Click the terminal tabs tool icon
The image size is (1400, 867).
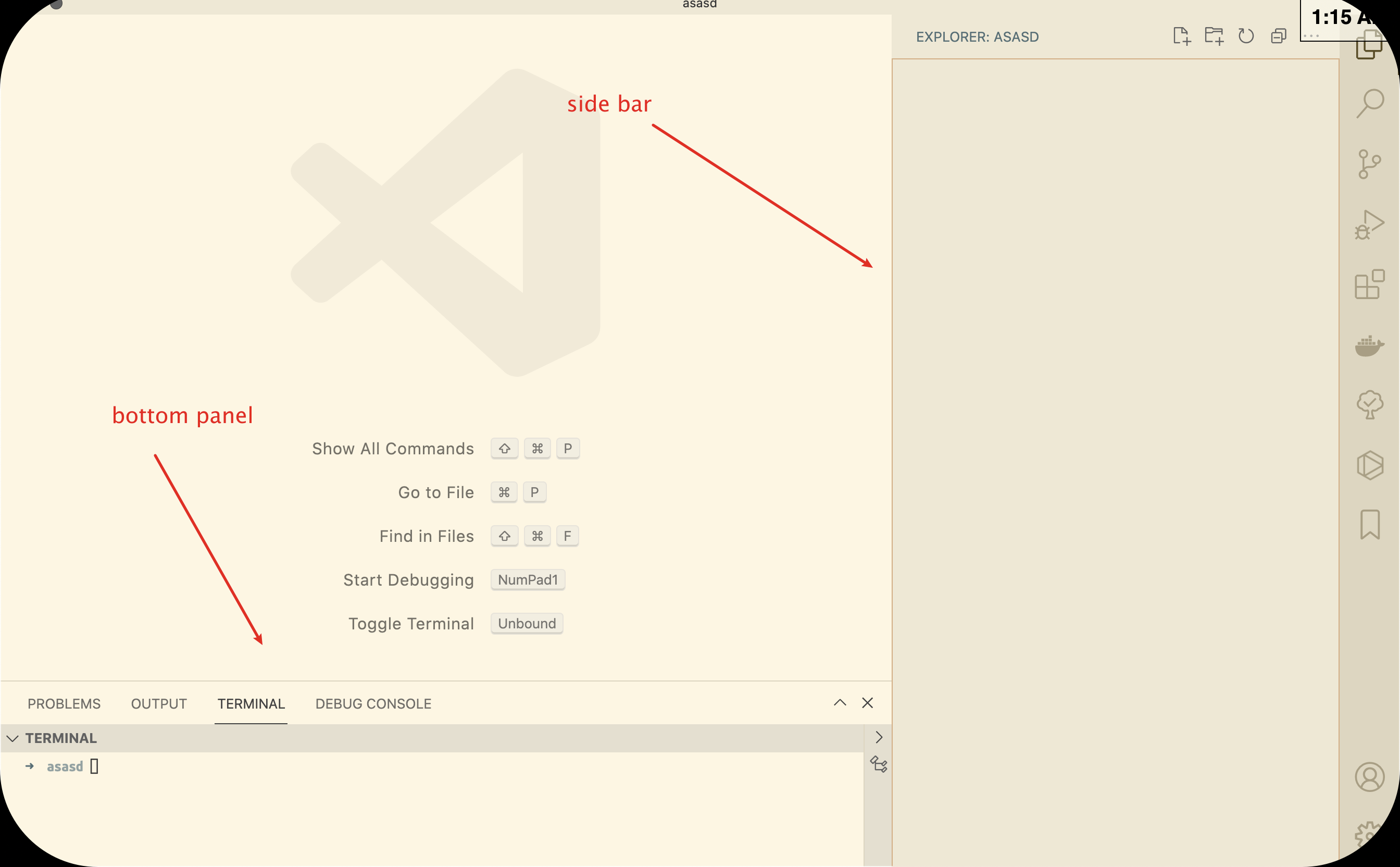click(879, 764)
